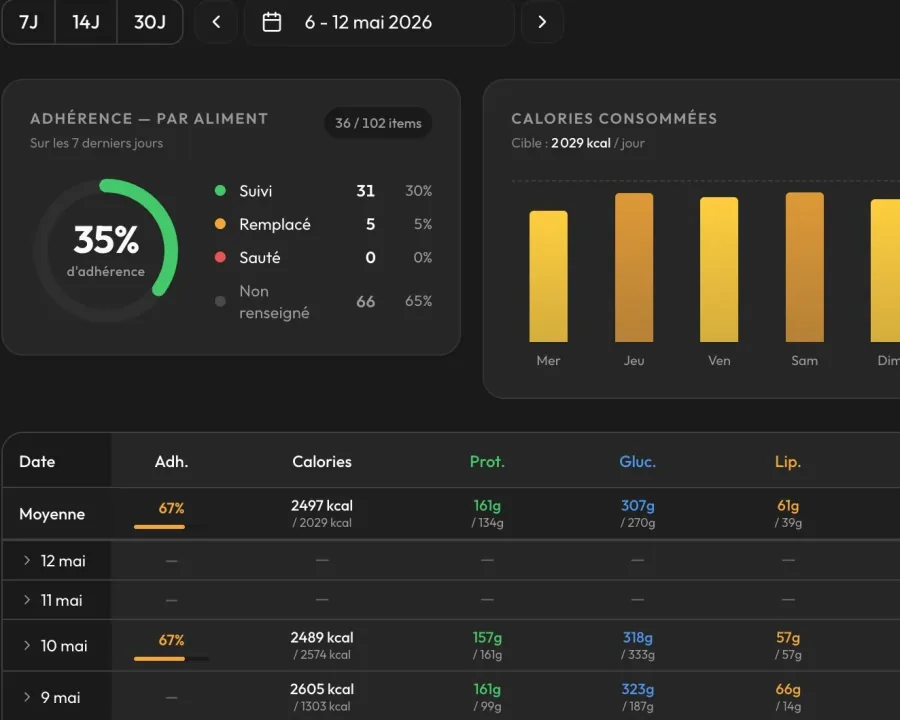The height and width of the screenshot is (720, 900).
Task: Sort by the Calories column header
Action: [x=322, y=462]
